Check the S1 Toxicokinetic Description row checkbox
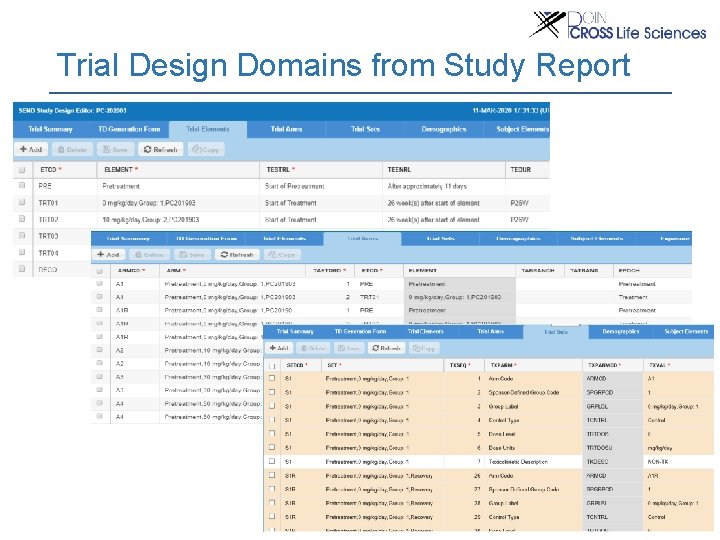The height and width of the screenshot is (540, 720). (272, 461)
